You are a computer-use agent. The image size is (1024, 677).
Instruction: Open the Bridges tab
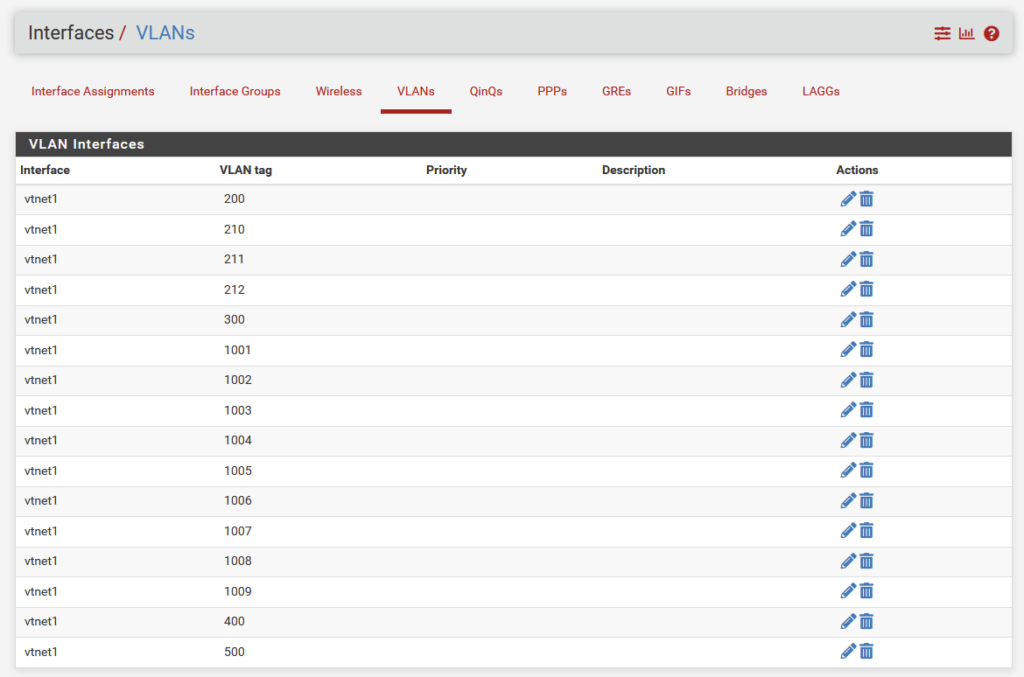click(x=746, y=91)
